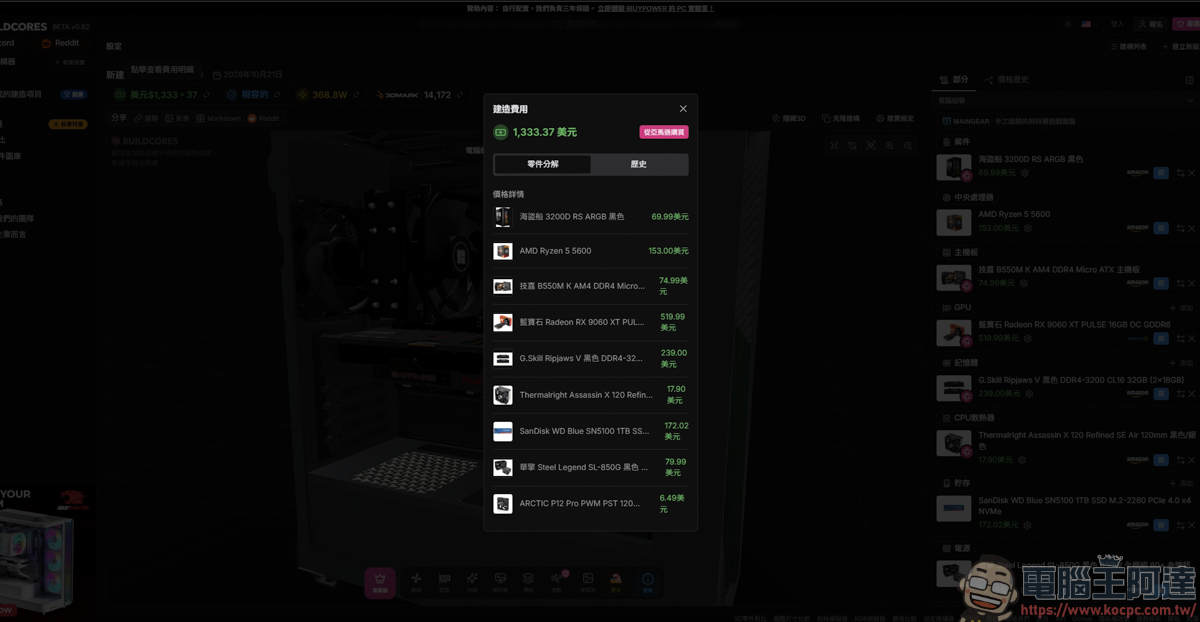This screenshot has width=1200, height=622.
Task: Click the Corsair 3200D case thumbnail in dialog
Action: (503, 216)
